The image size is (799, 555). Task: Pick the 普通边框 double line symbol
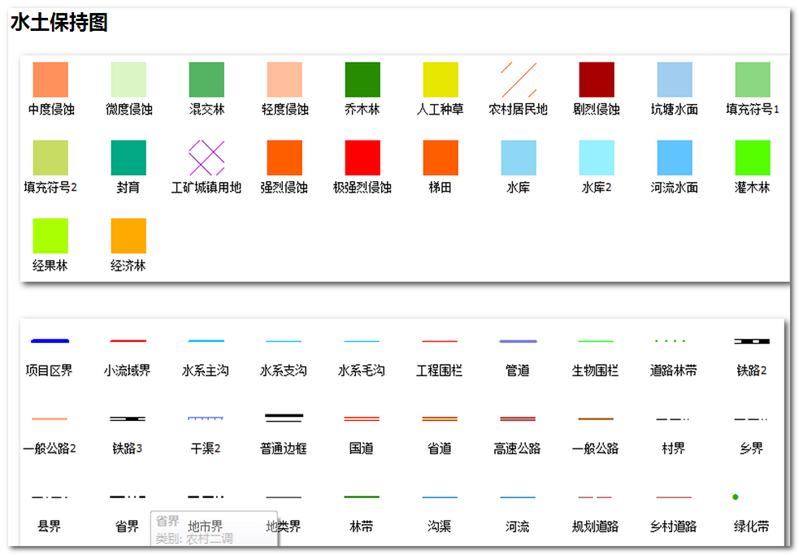tap(284, 418)
